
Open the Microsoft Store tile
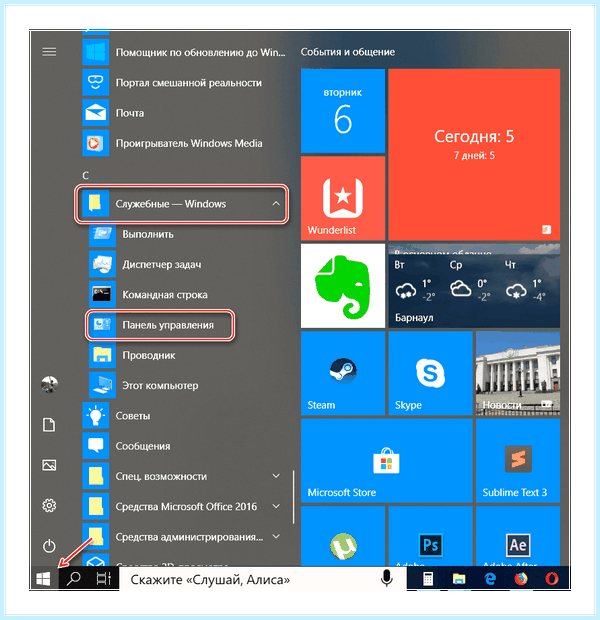point(386,460)
